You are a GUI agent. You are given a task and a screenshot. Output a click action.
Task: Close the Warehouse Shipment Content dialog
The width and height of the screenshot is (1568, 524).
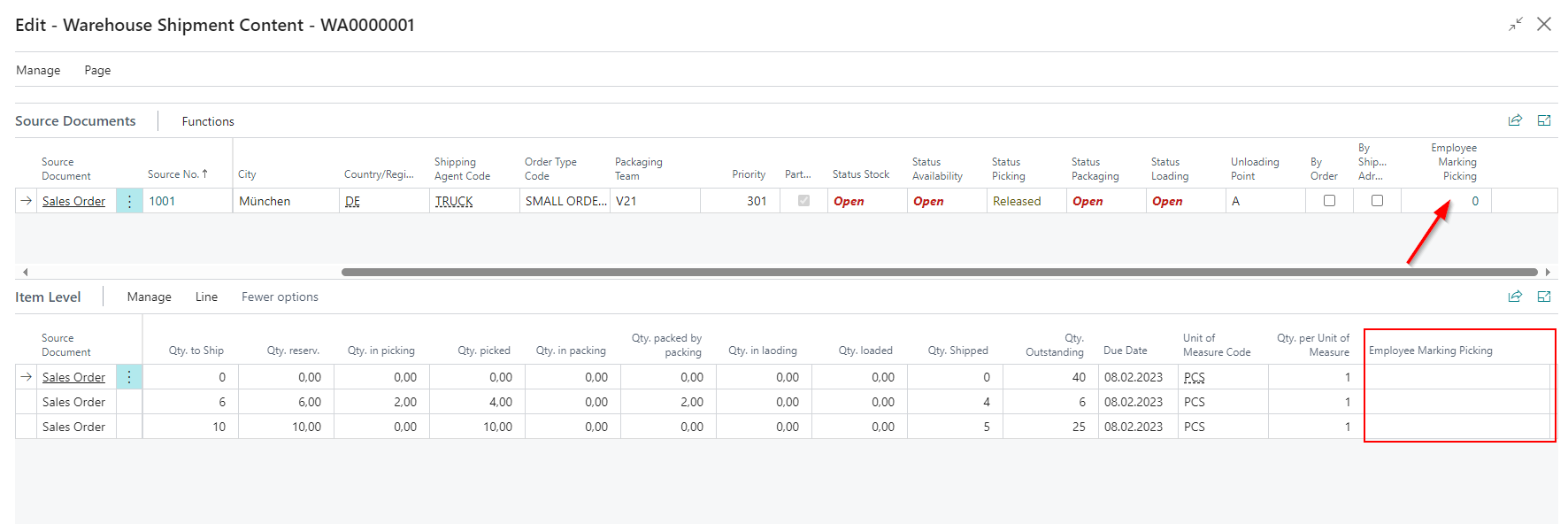point(1544,25)
